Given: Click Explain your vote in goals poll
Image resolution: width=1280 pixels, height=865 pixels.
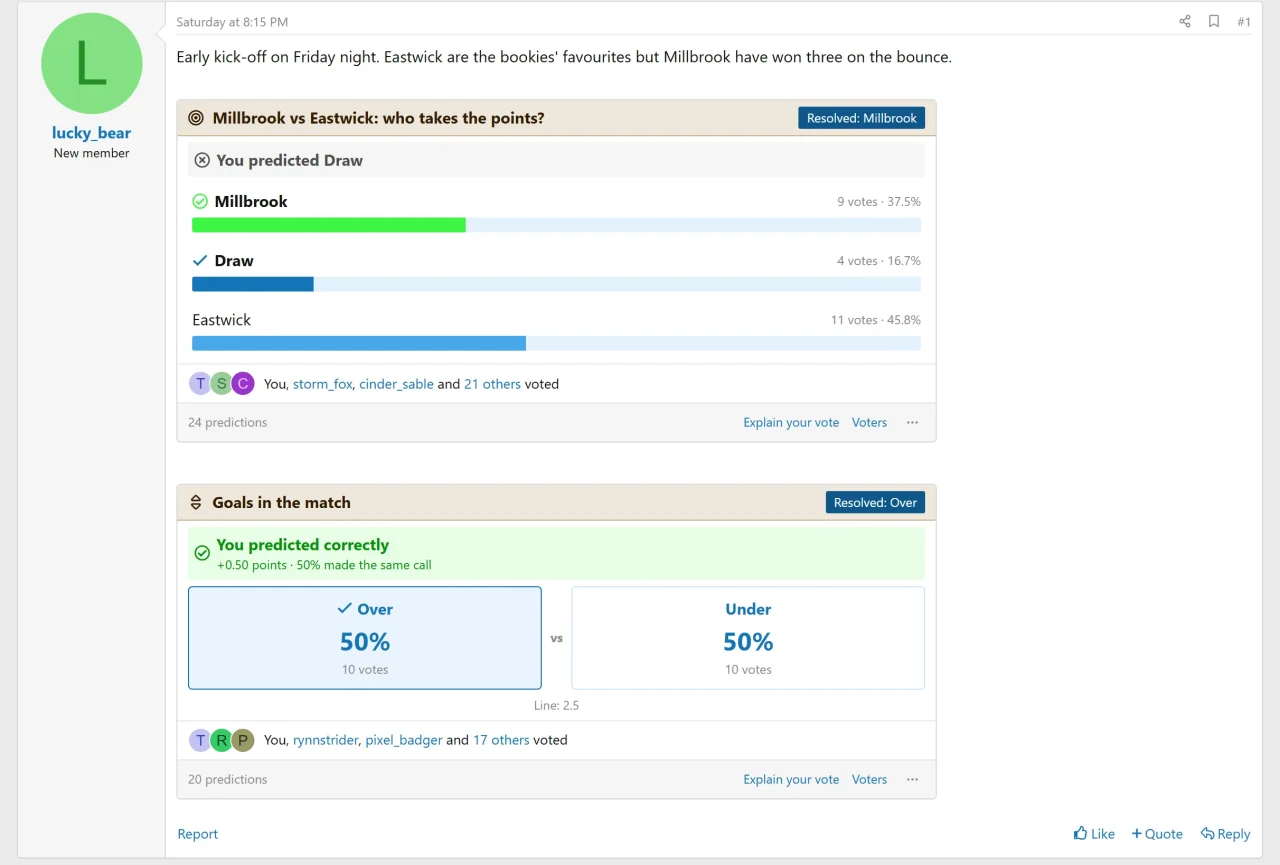Looking at the screenshot, I should point(791,780).
